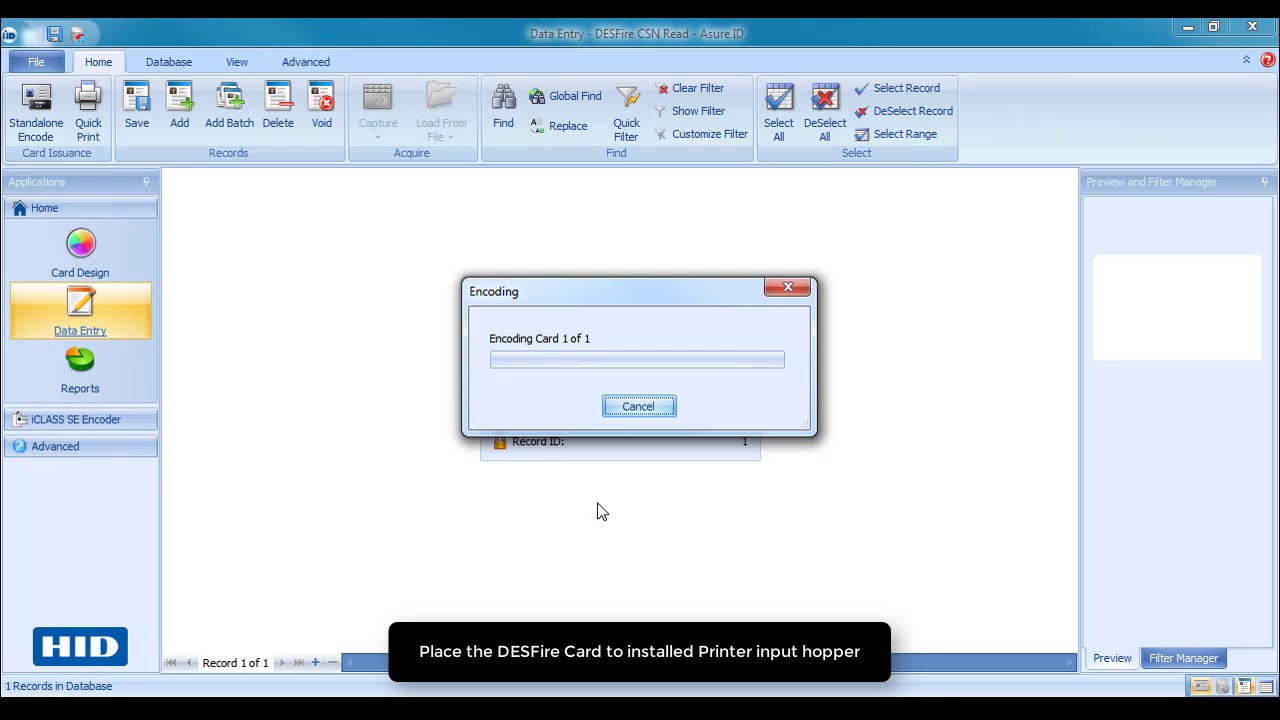Open Find with the binoculars icon
1280x720 pixels.
[503, 98]
